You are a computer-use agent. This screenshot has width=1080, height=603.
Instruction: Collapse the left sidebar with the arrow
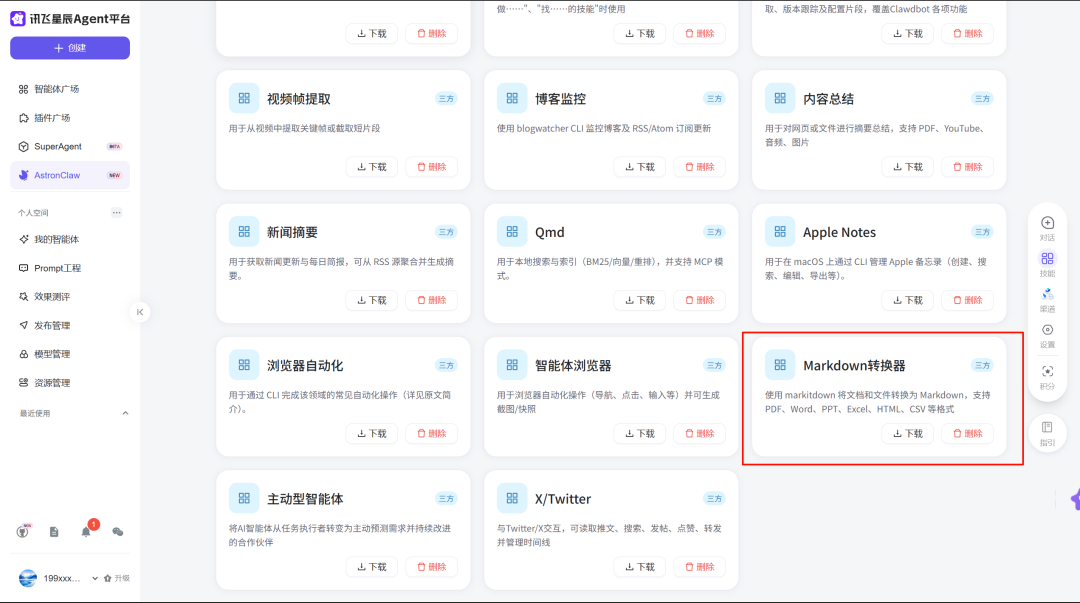click(140, 312)
